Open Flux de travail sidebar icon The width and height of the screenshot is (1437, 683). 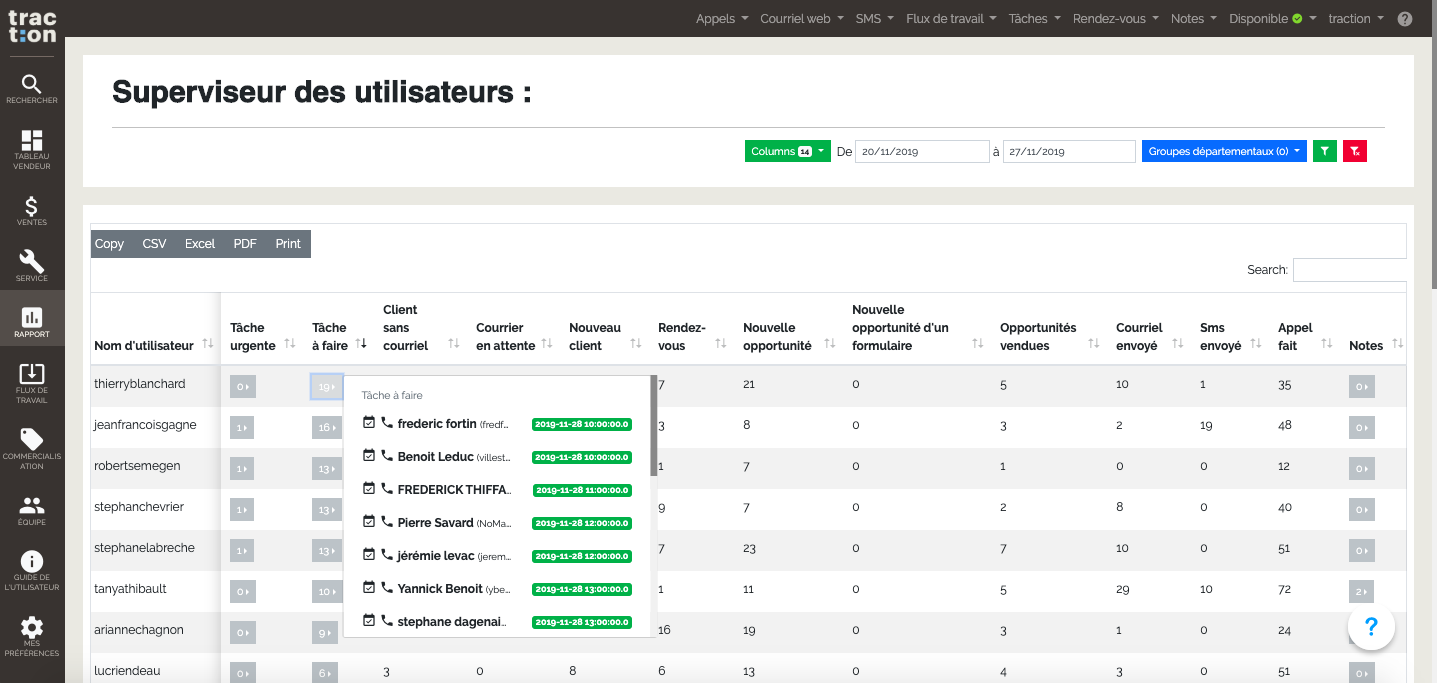tap(32, 383)
